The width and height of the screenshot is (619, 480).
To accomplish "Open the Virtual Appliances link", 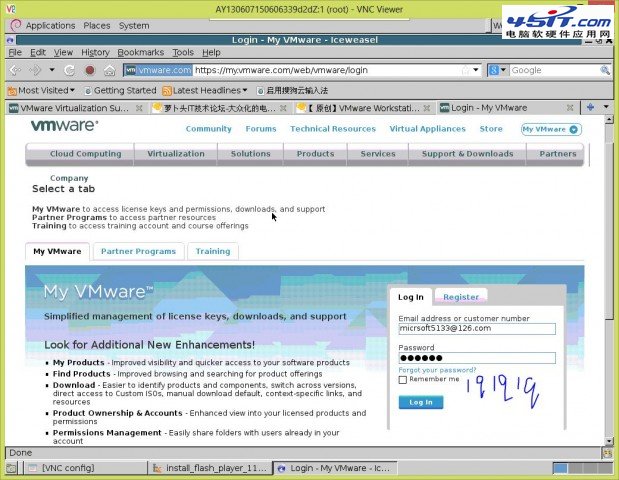I will coord(428,129).
